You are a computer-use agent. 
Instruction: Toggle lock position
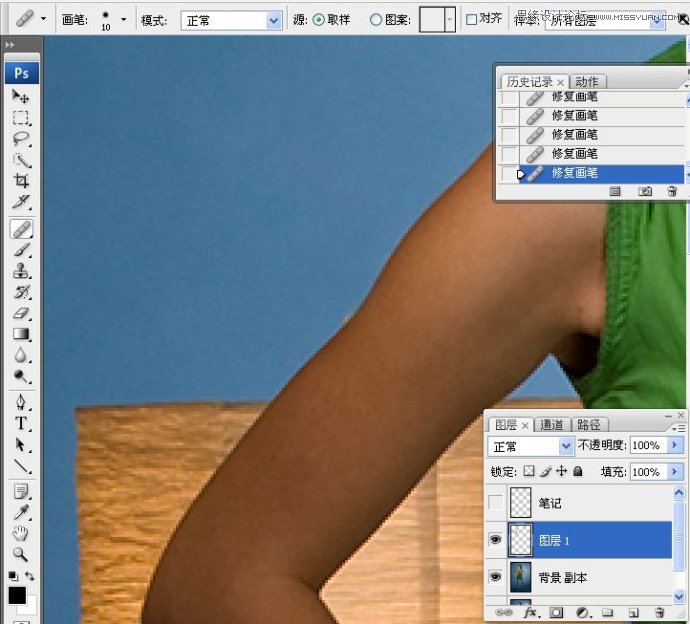coord(562,471)
